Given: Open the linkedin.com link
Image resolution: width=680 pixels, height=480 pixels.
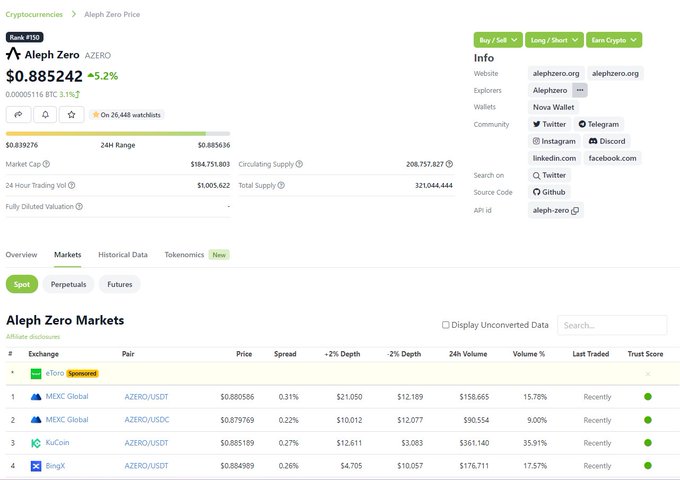Looking at the screenshot, I should (x=554, y=158).
